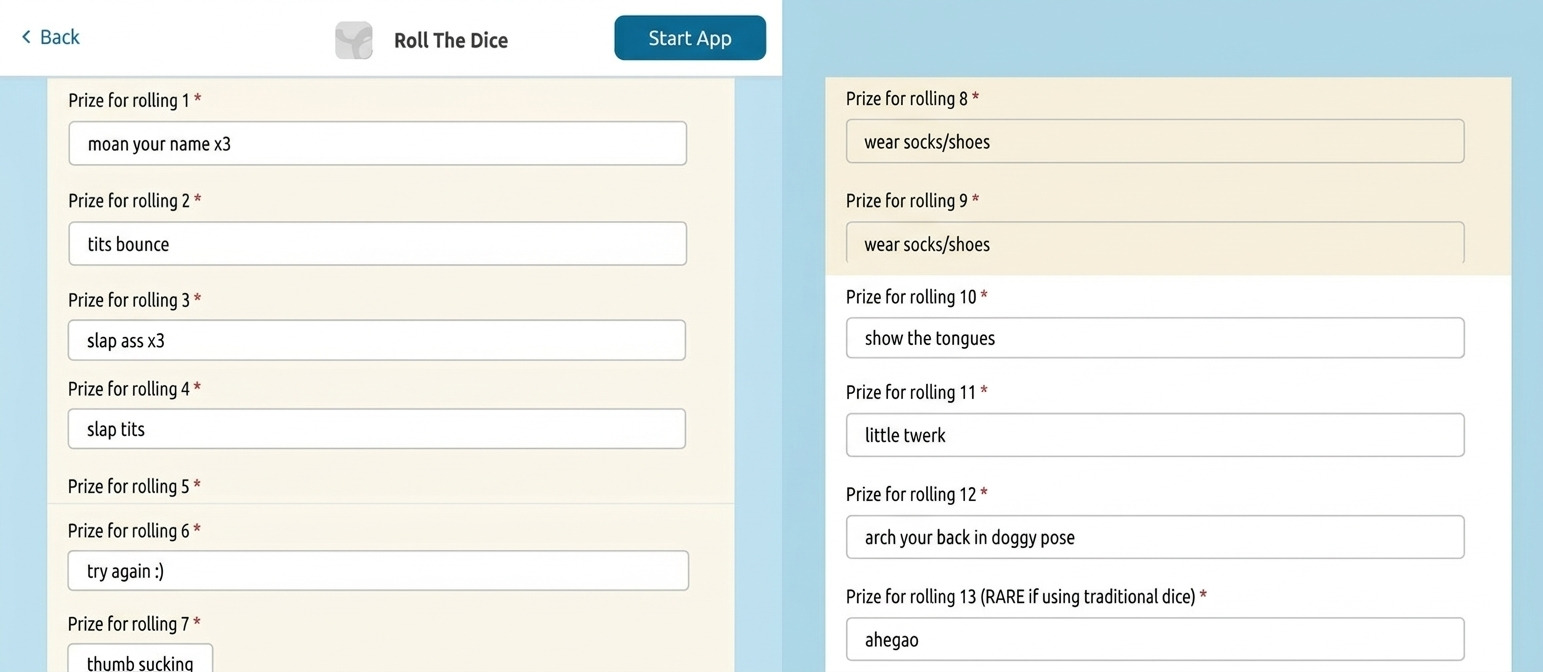Focus the Prize for rolling 1 input
Screen dimensions: 1543x672
click(x=377, y=143)
